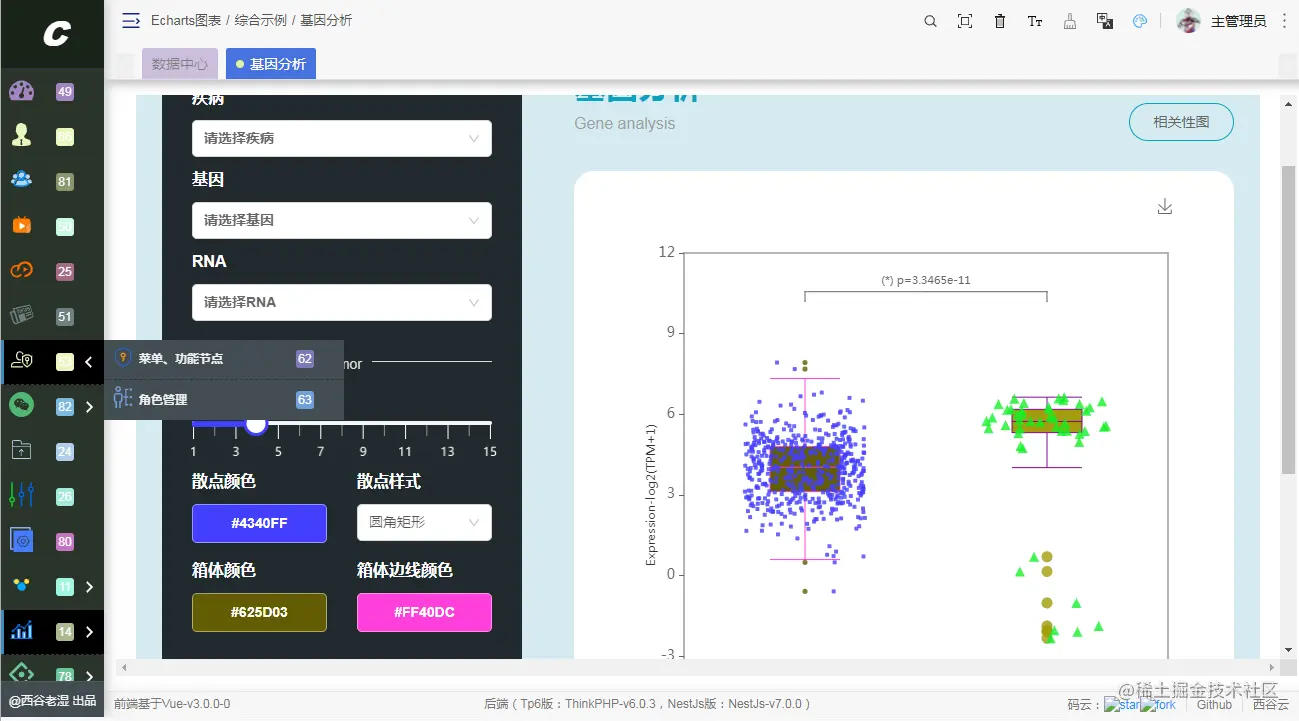
Task: Open the Github link in footer
Action: pyautogui.click(x=1214, y=704)
